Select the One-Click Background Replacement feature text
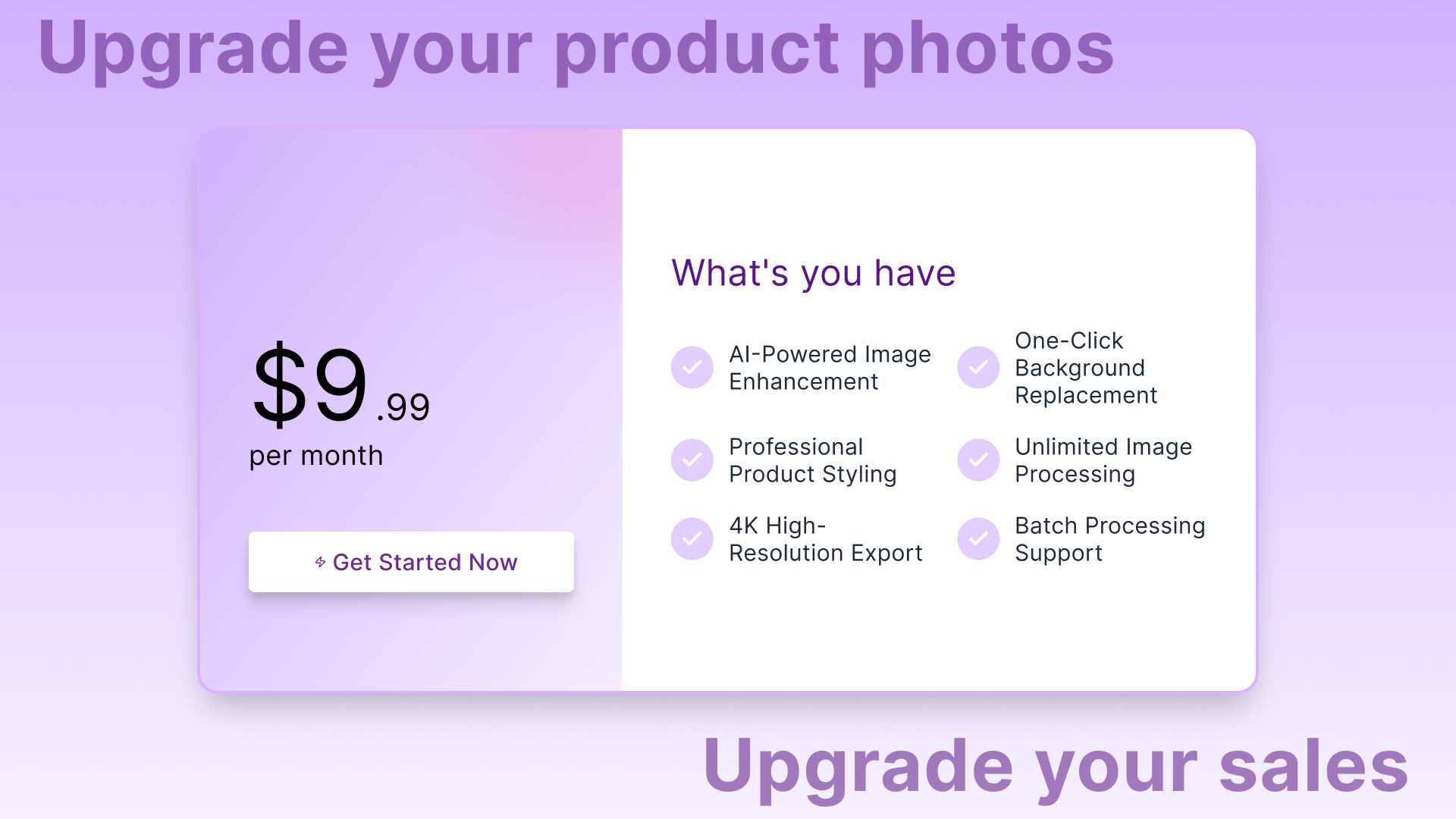Screen dimensions: 1456x819 pos(1085,368)
